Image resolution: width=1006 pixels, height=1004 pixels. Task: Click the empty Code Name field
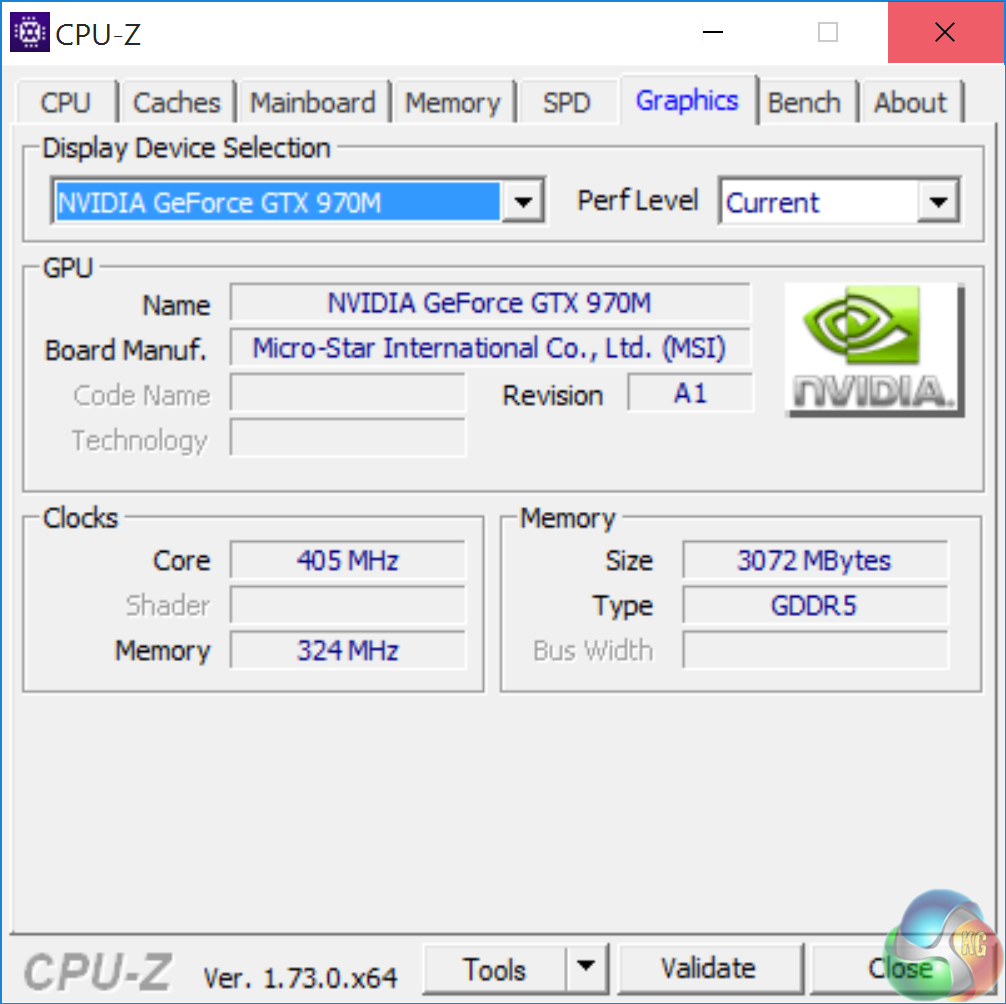pyautogui.click(x=348, y=393)
